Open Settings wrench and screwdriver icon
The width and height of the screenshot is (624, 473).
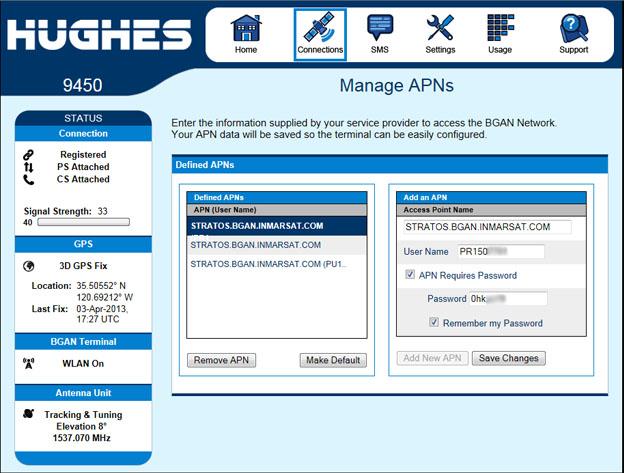coord(440,27)
